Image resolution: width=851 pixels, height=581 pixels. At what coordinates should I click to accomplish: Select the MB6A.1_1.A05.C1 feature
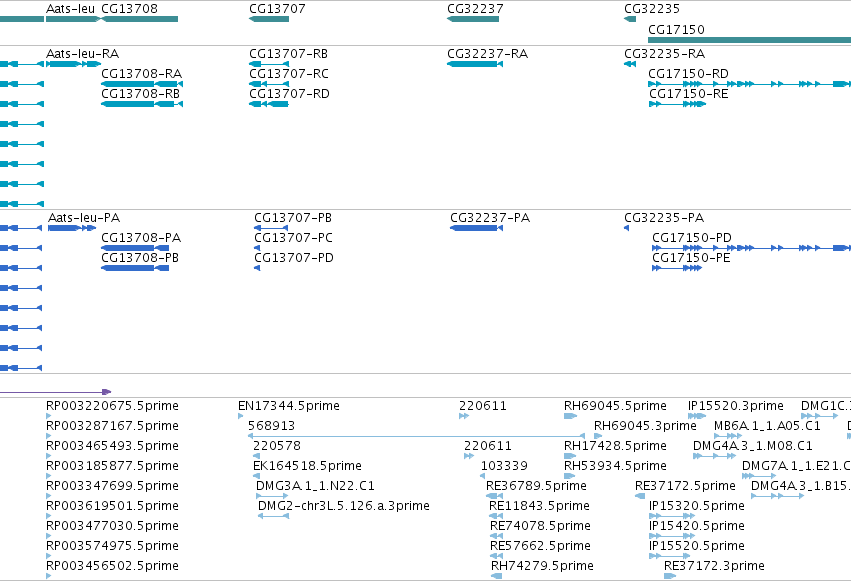tap(728, 436)
